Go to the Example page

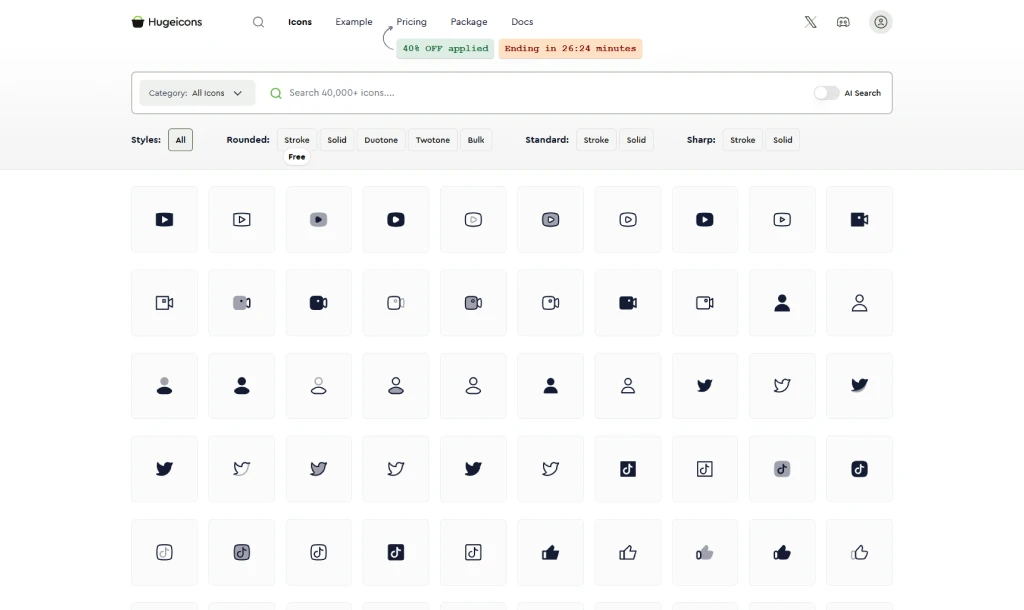click(354, 22)
